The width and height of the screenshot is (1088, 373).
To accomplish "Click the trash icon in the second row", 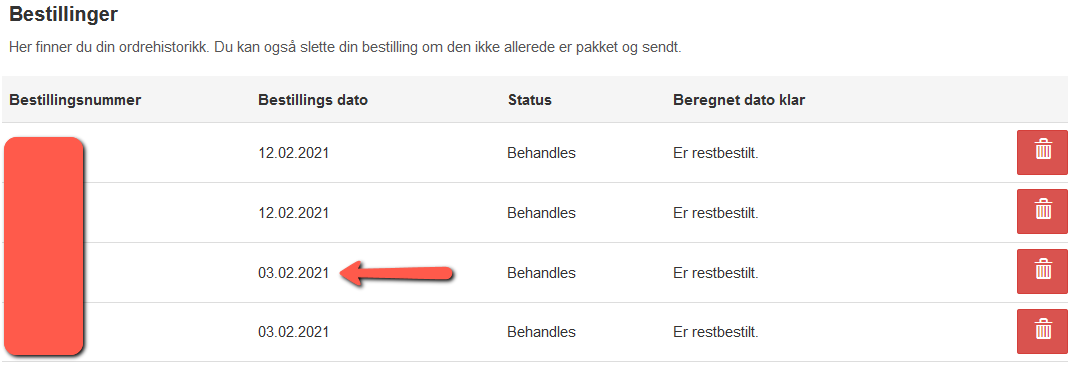I will [1042, 211].
